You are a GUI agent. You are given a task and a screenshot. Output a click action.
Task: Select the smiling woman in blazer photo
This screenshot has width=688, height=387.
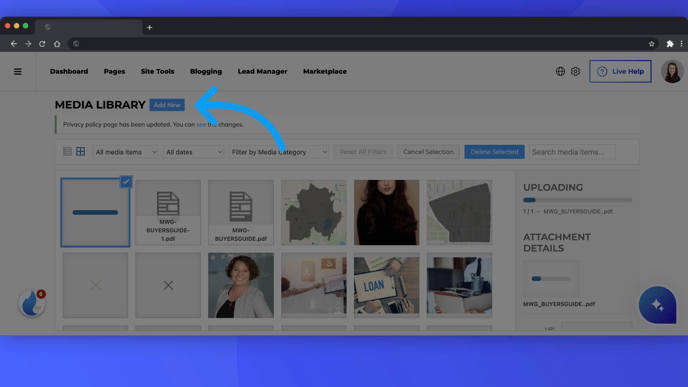pos(241,285)
